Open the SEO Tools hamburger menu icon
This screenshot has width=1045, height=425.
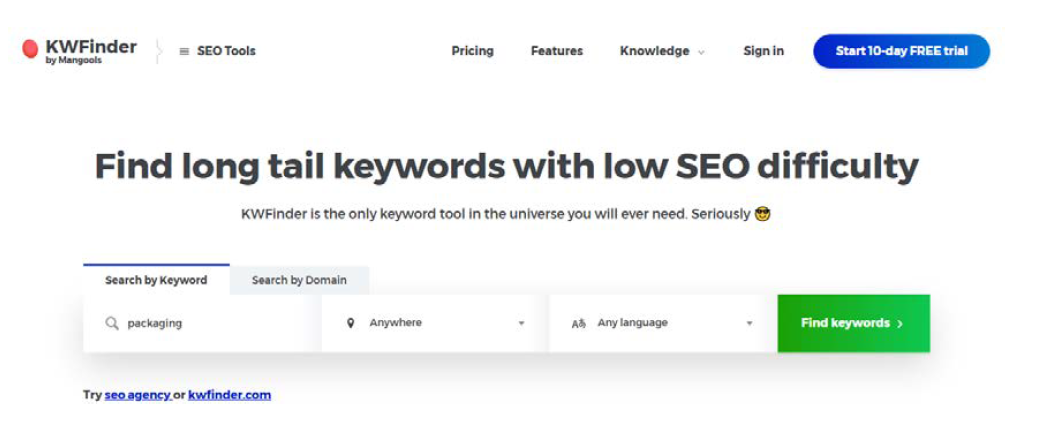tap(185, 51)
